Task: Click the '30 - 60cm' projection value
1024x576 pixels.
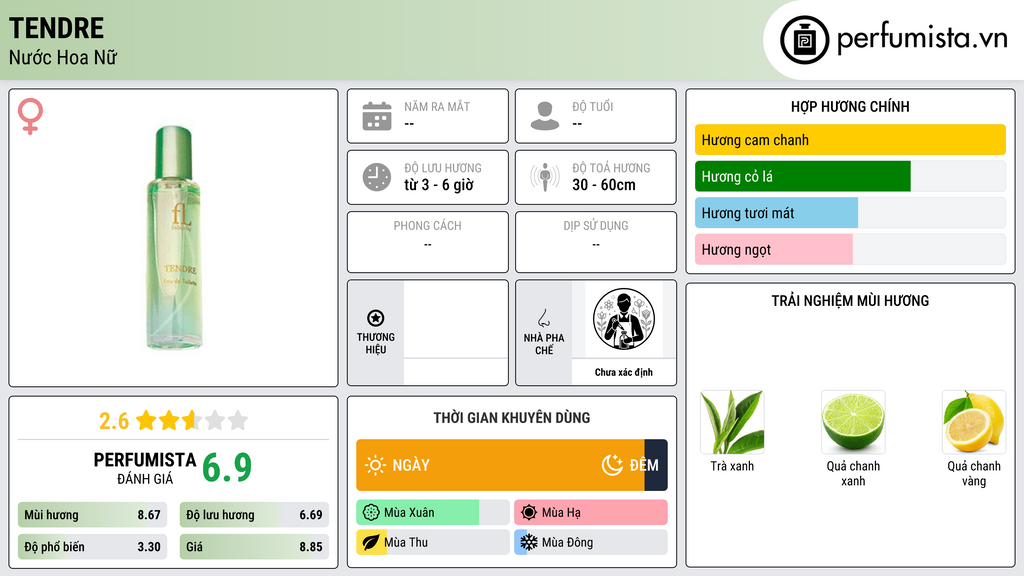Action: (x=604, y=185)
